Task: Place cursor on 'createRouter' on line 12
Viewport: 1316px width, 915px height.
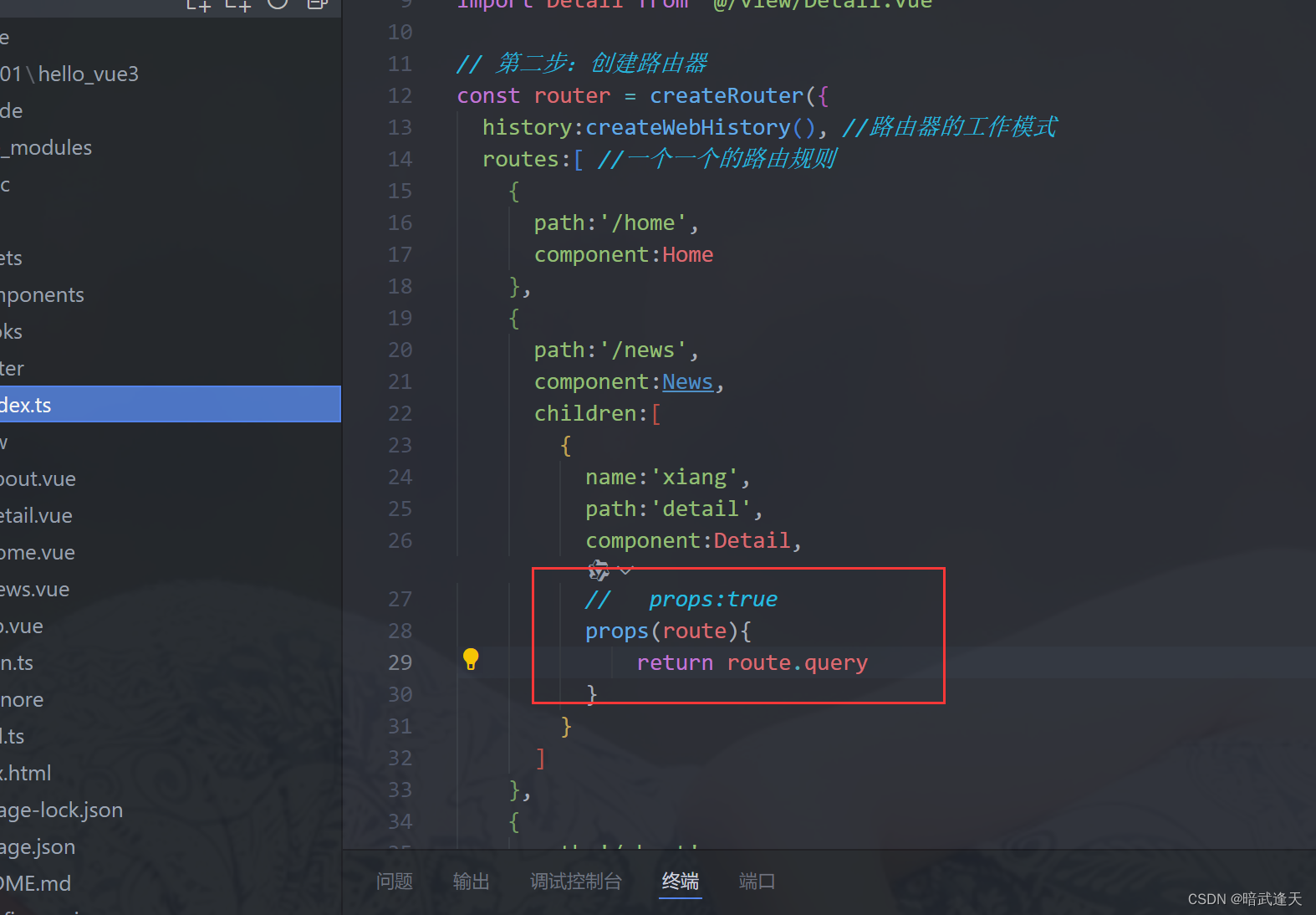Action: pyautogui.click(x=727, y=96)
